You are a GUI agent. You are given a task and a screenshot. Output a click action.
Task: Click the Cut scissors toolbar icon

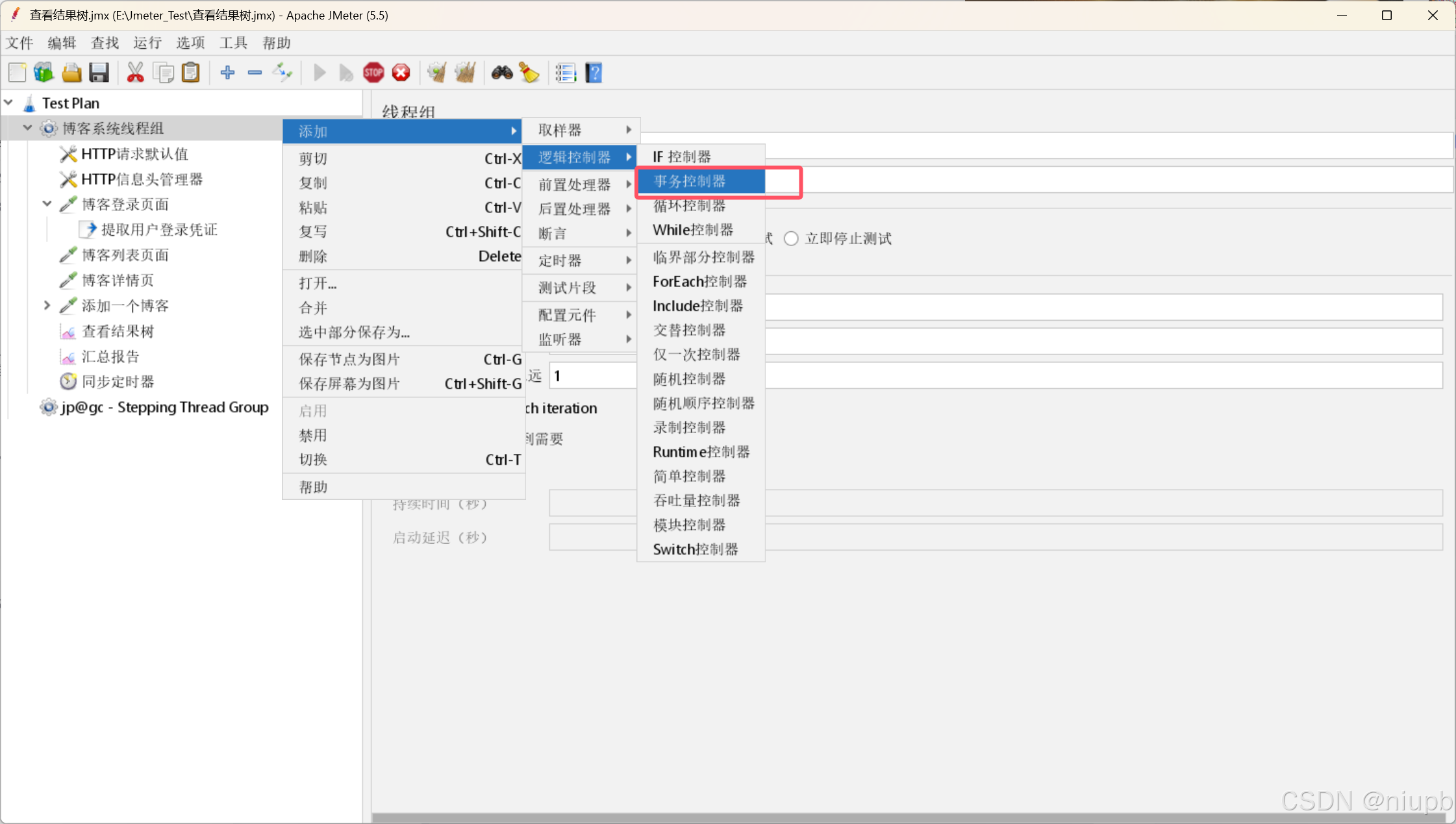(x=135, y=73)
